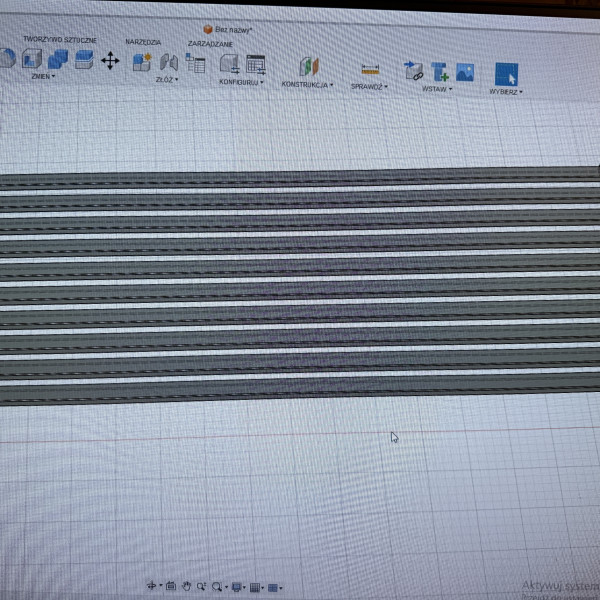Open the ZŁÓŻ dropdown menu

click(x=166, y=80)
